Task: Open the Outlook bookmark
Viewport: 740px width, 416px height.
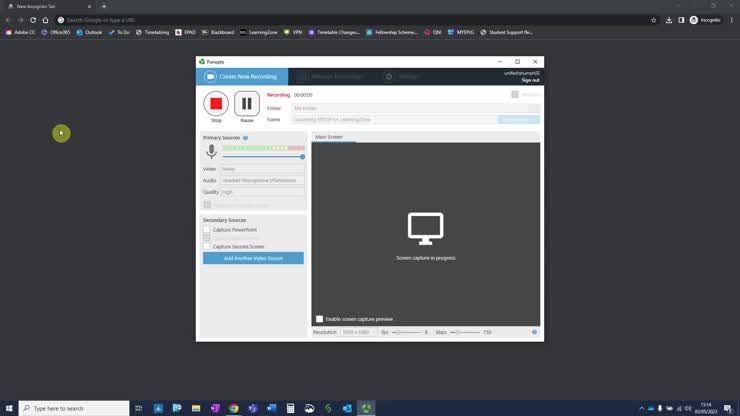Action: (x=89, y=33)
